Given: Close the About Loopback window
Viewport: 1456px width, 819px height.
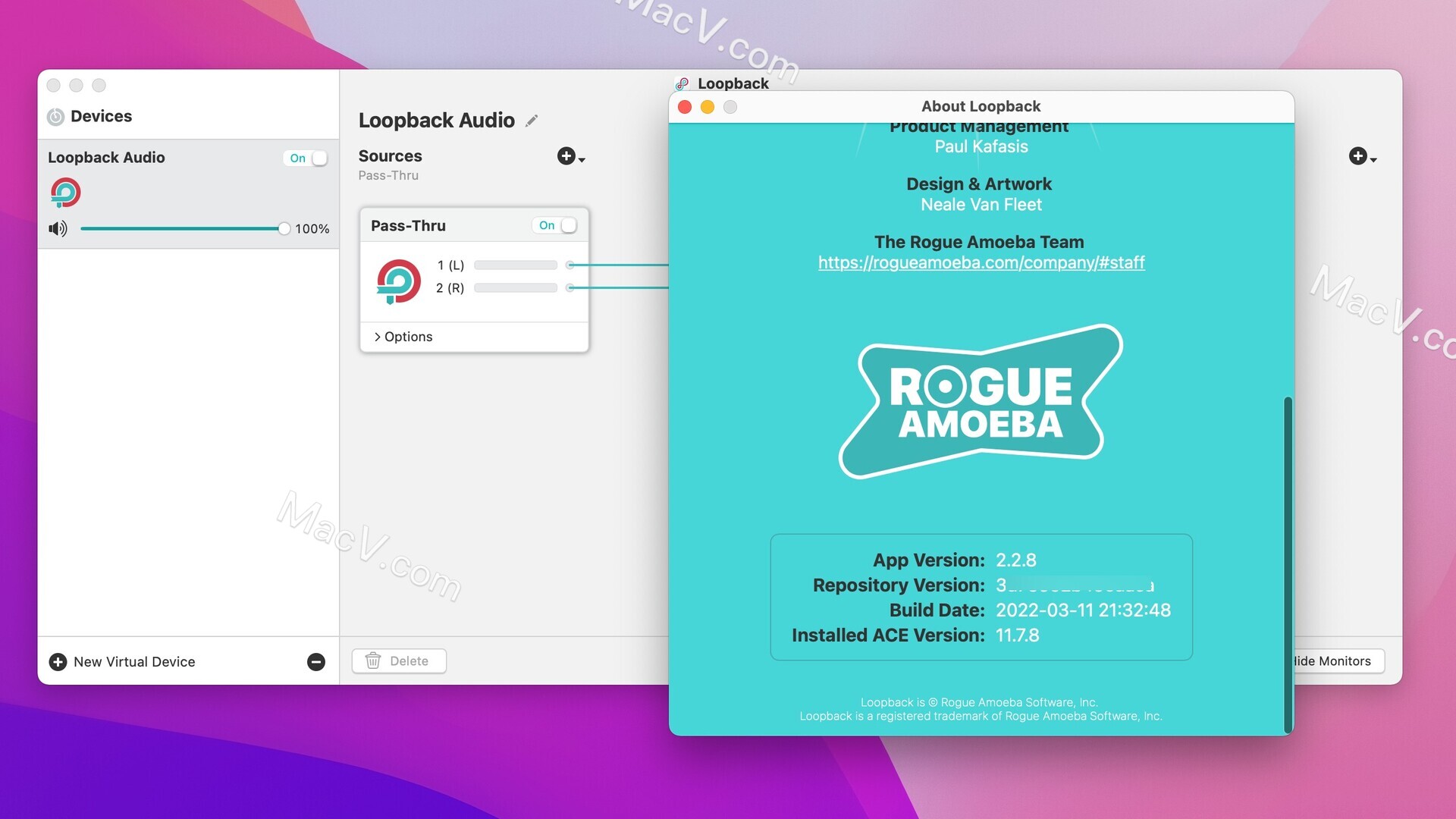Looking at the screenshot, I should (x=685, y=107).
